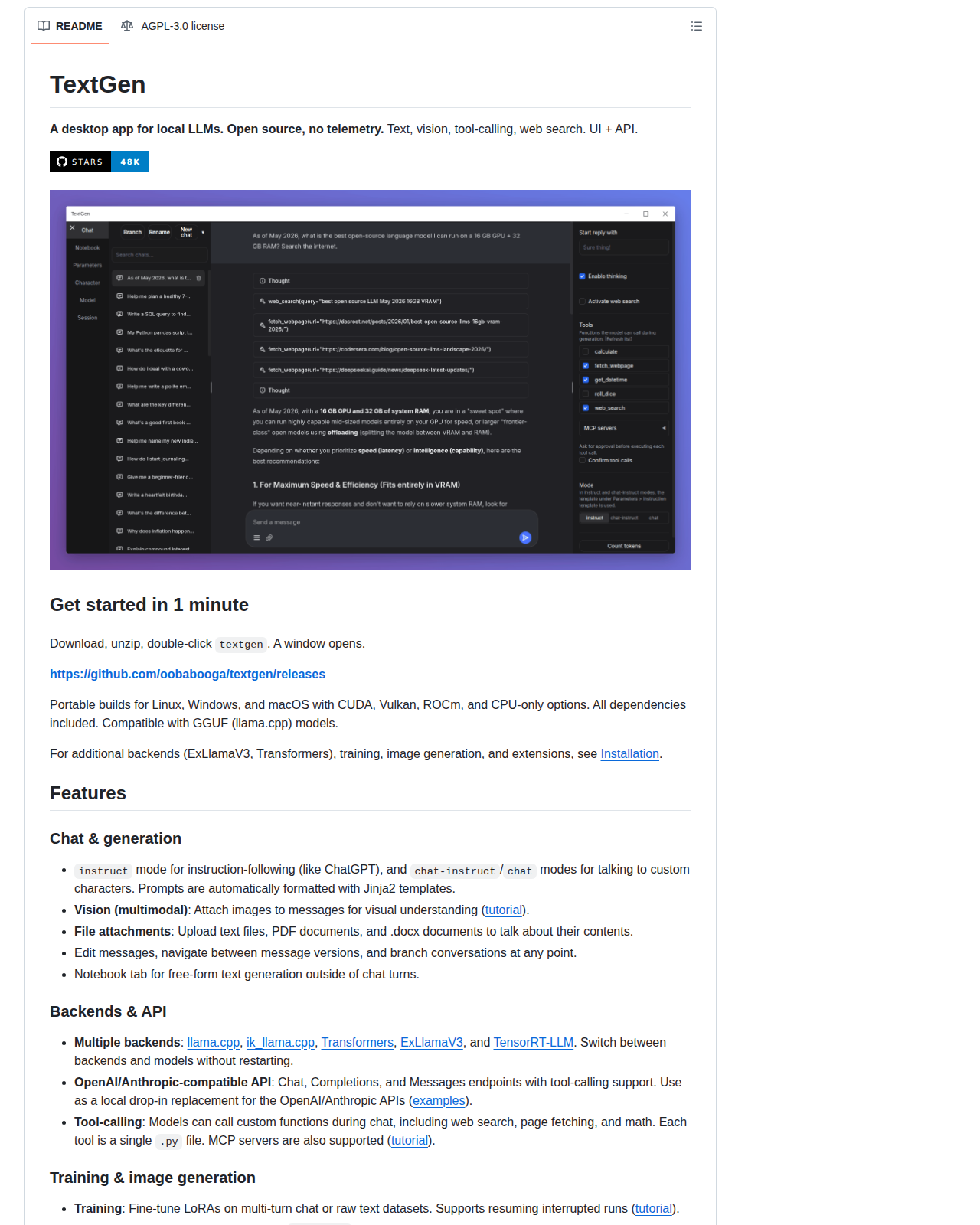
Task: Open the API examples link
Action: click(439, 1100)
